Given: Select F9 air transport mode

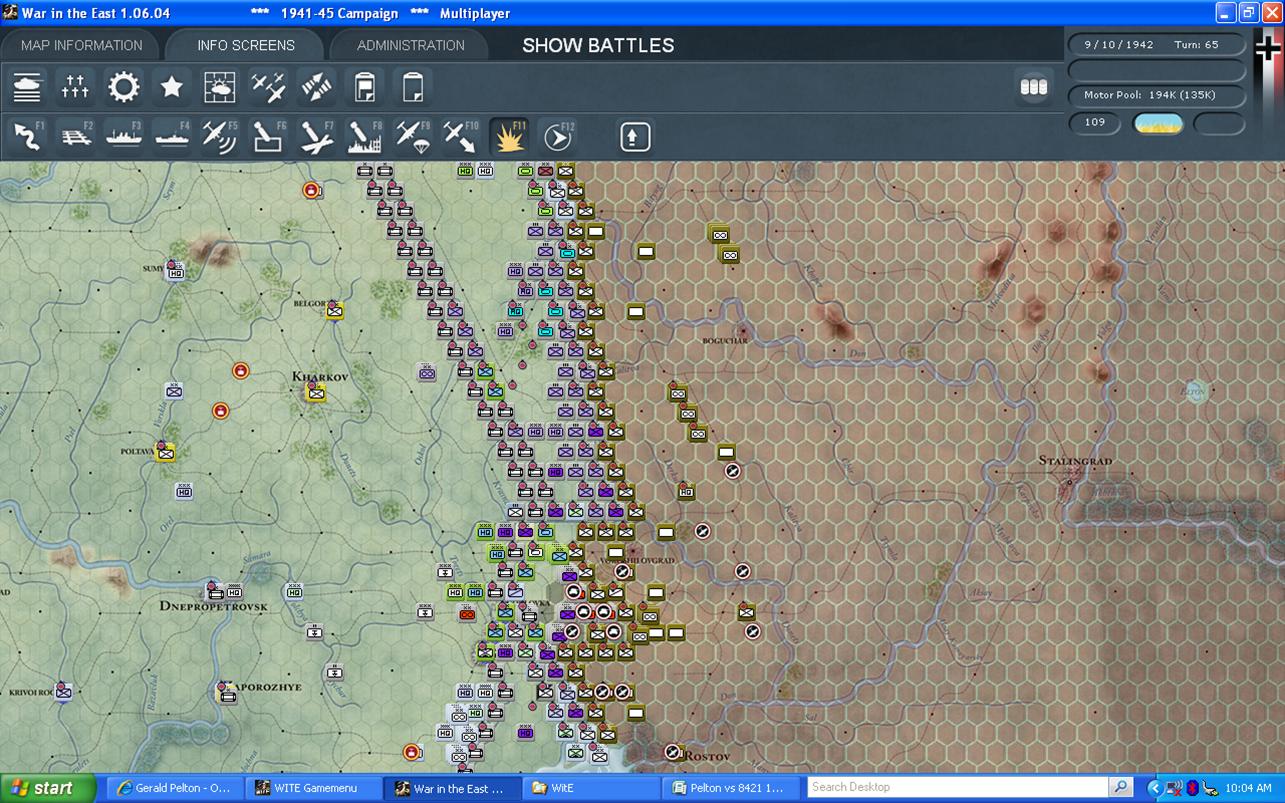Looking at the screenshot, I should point(412,136).
